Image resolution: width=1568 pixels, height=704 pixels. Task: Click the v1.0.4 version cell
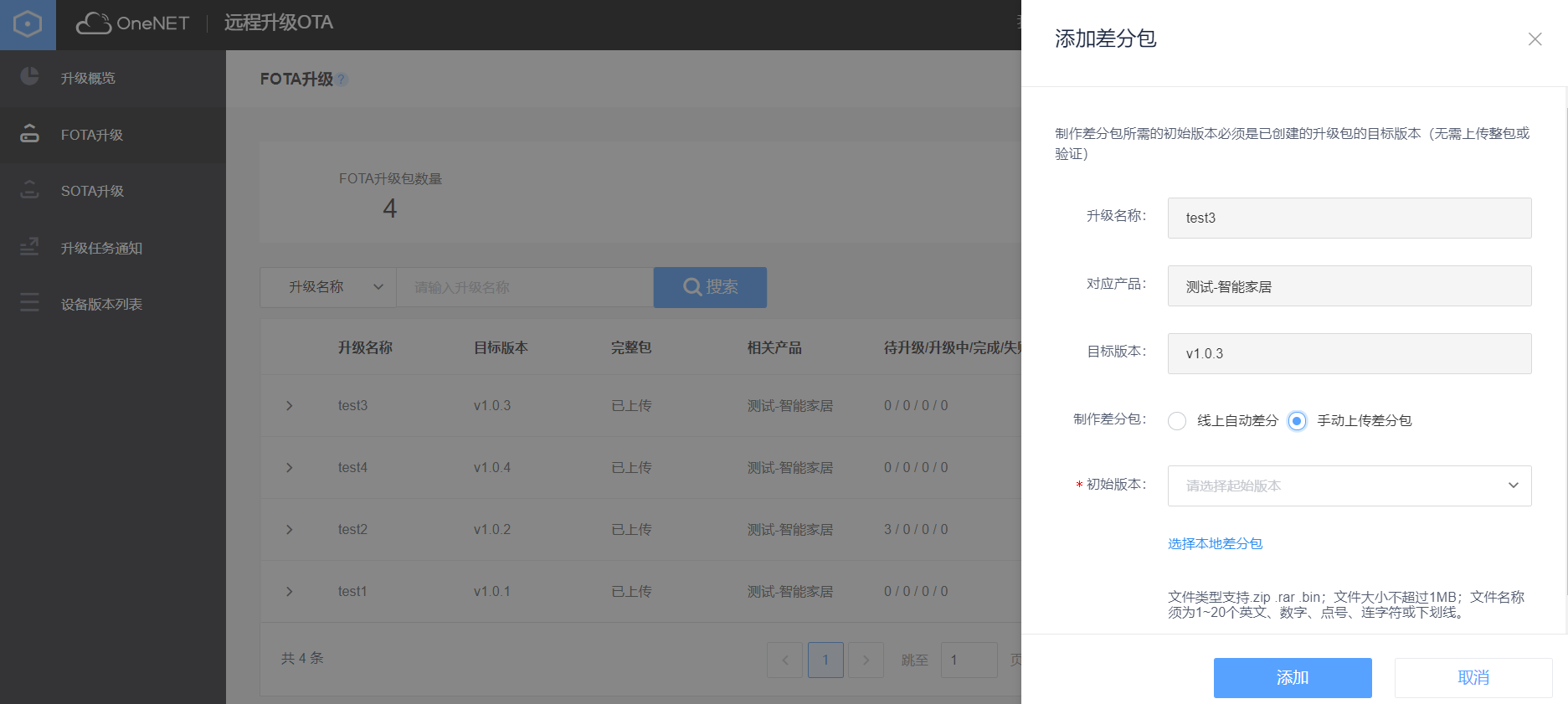pos(492,468)
